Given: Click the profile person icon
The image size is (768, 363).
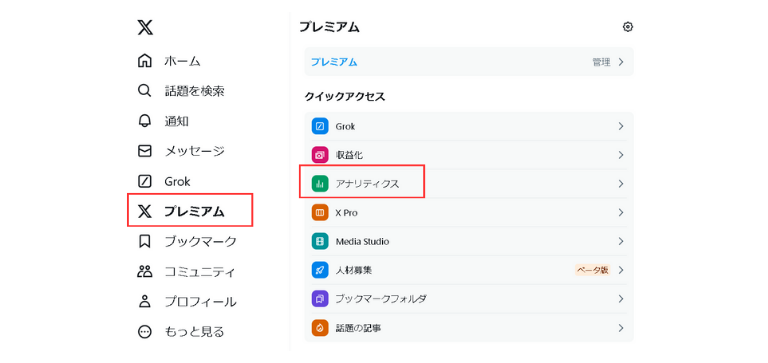Looking at the screenshot, I should point(144,302).
